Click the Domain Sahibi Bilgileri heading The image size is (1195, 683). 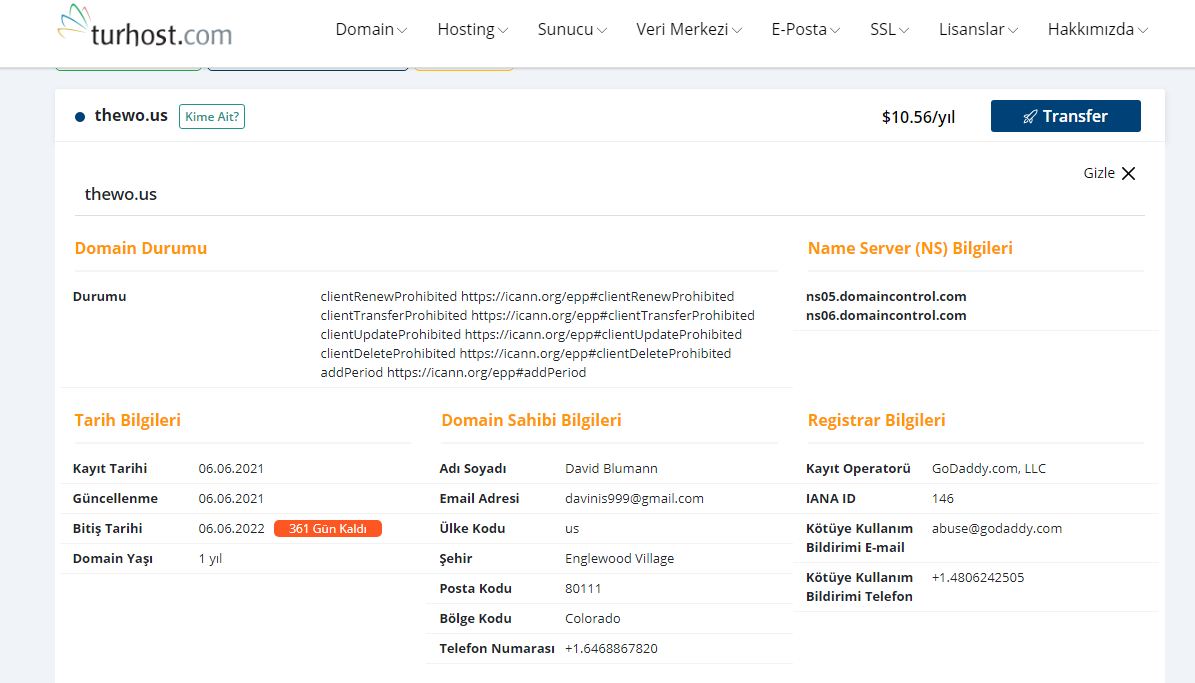(531, 421)
